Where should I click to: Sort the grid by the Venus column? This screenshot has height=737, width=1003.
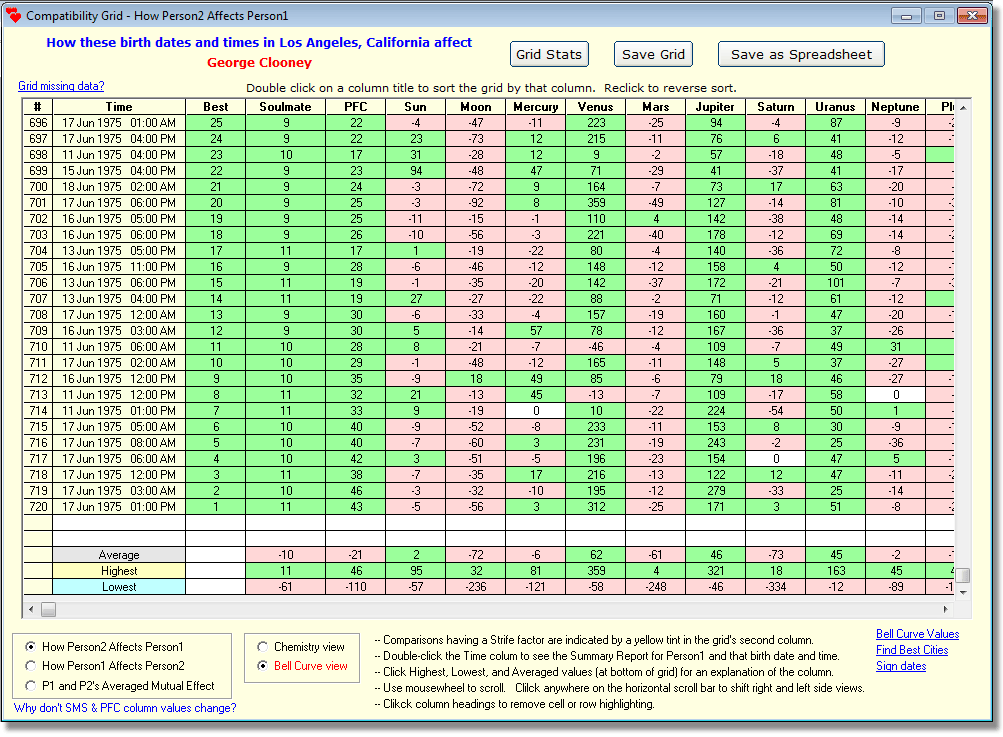coord(595,106)
